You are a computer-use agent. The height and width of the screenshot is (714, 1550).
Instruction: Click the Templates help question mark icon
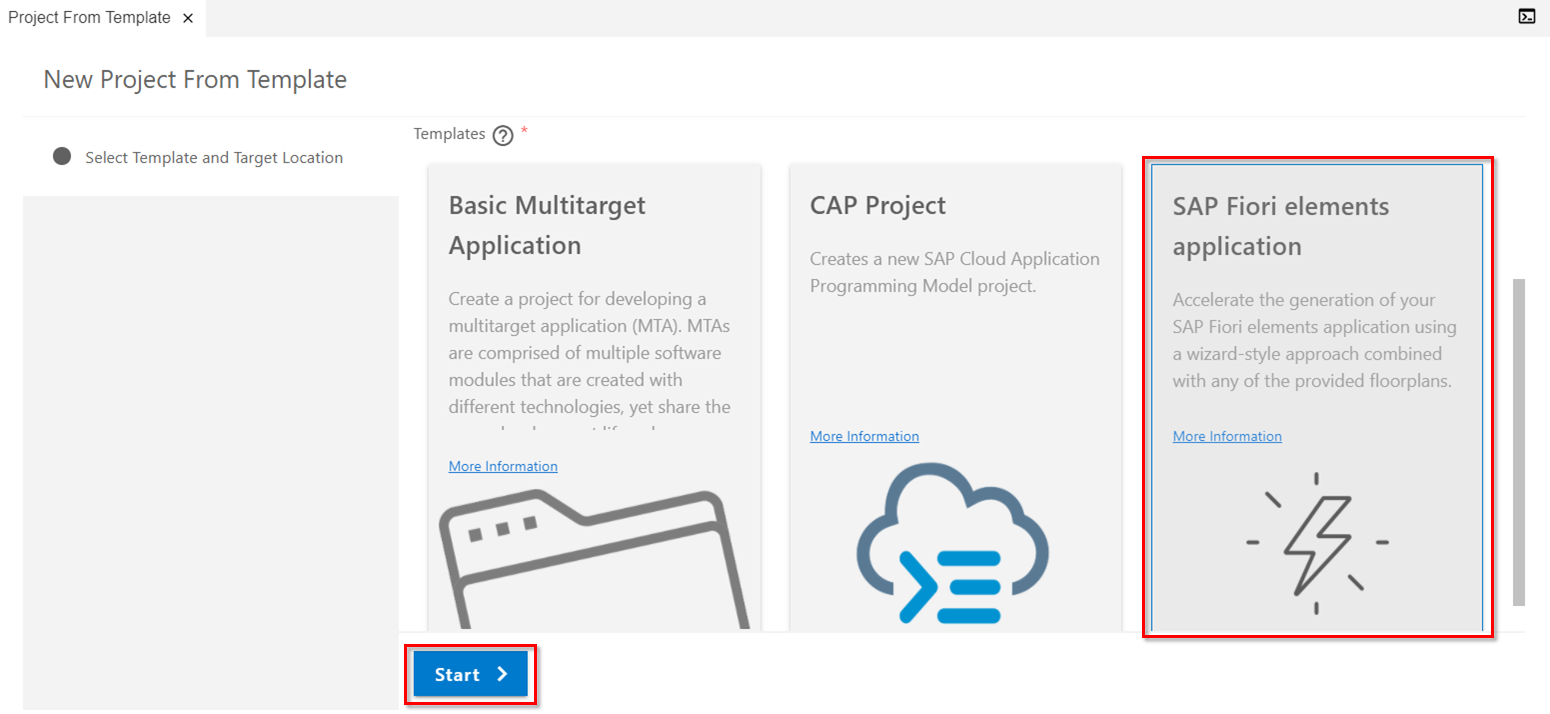[x=503, y=136]
